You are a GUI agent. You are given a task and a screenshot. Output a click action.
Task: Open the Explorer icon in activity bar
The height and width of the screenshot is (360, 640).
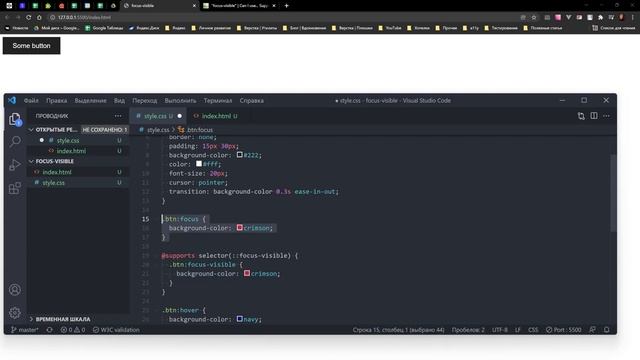coord(15,119)
